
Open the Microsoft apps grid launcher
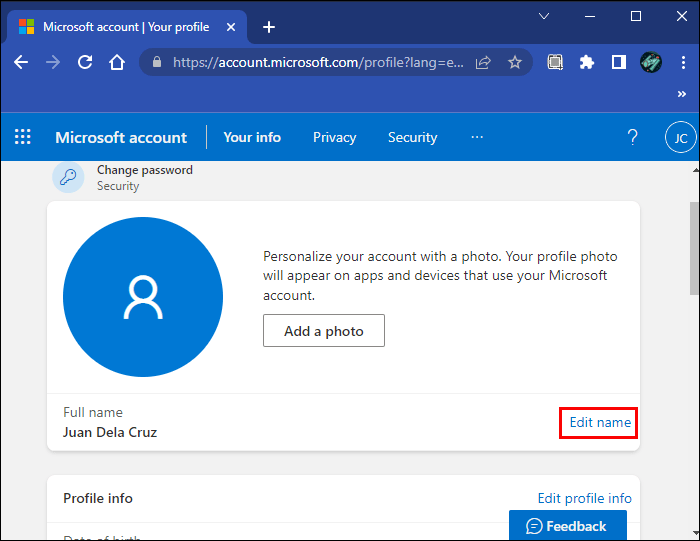tap(23, 137)
